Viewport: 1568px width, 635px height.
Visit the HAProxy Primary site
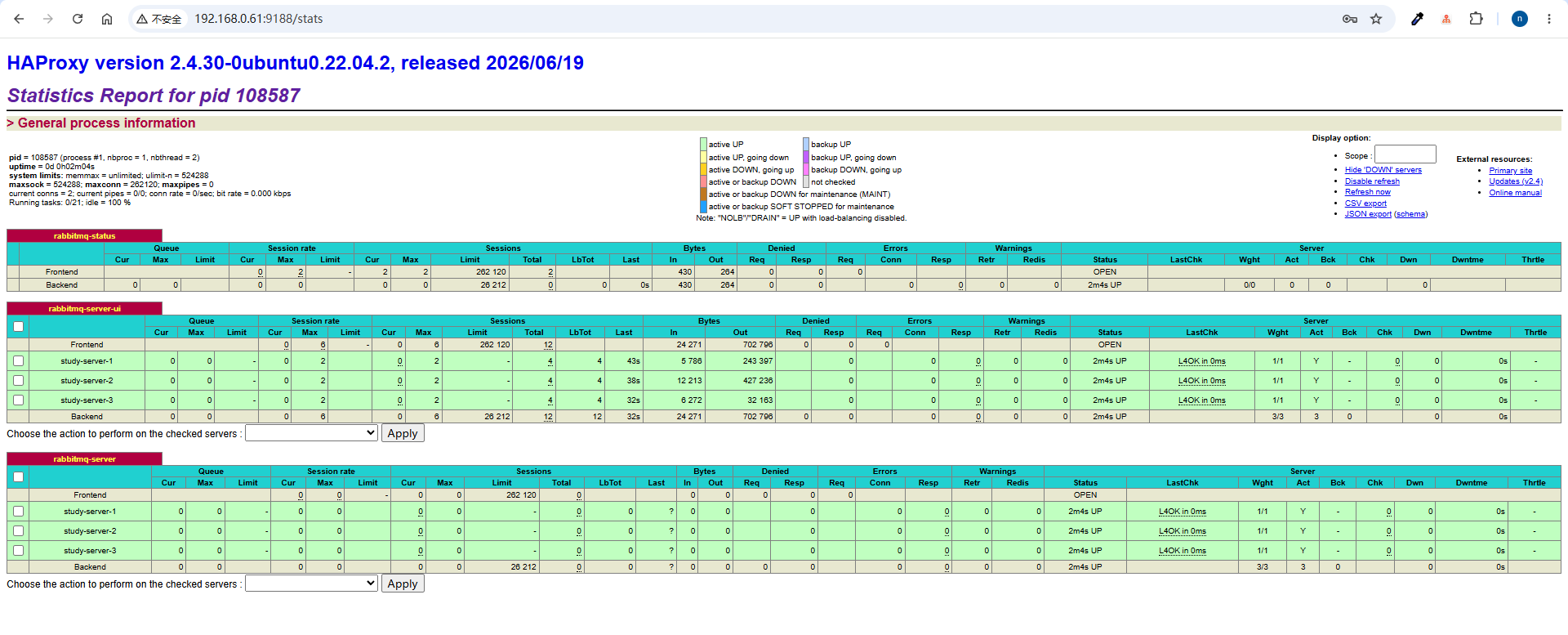[1510, 171]
